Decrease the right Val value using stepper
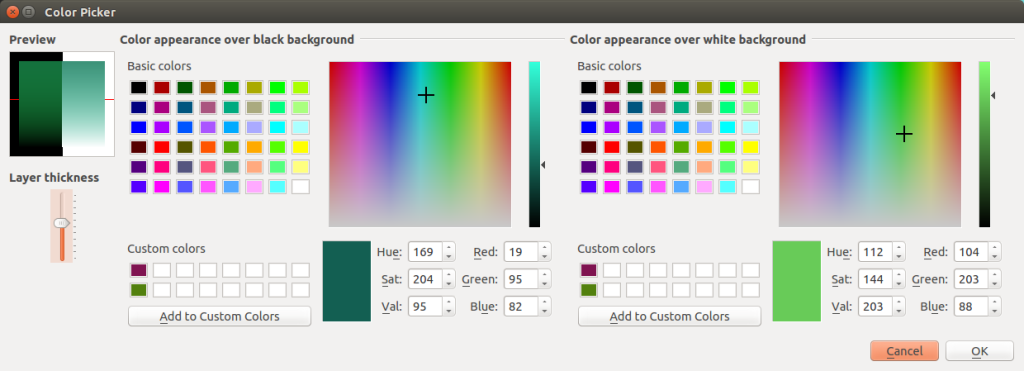 pyautogui.click(x=899, y=311)
